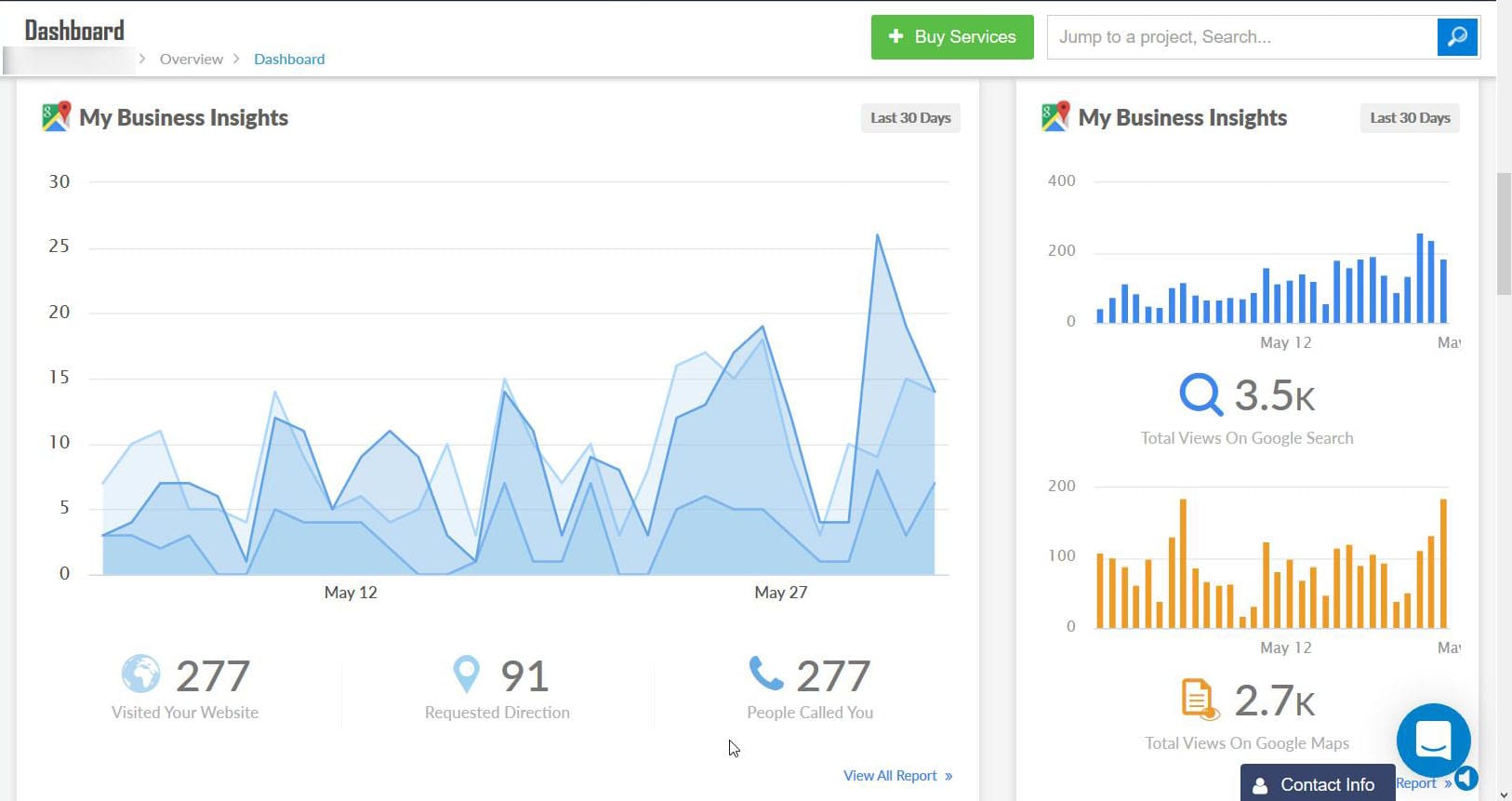Open the live chat bubble widget
This screenshot has height=801, width=1512.
click(1433, 741)
